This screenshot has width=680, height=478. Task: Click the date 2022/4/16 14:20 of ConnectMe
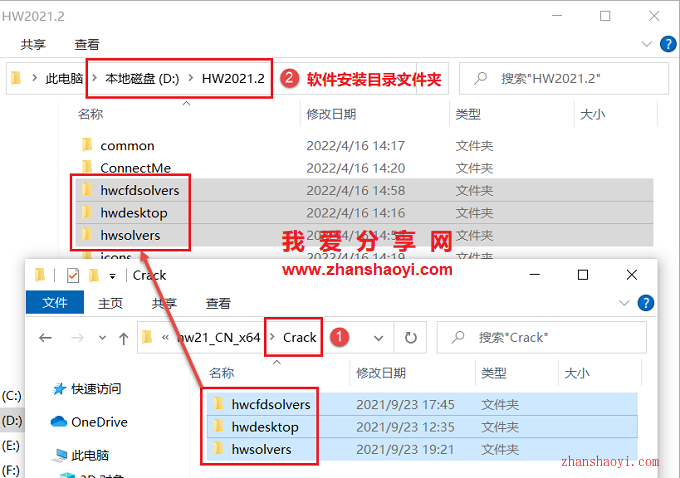[x=356, y=168]
